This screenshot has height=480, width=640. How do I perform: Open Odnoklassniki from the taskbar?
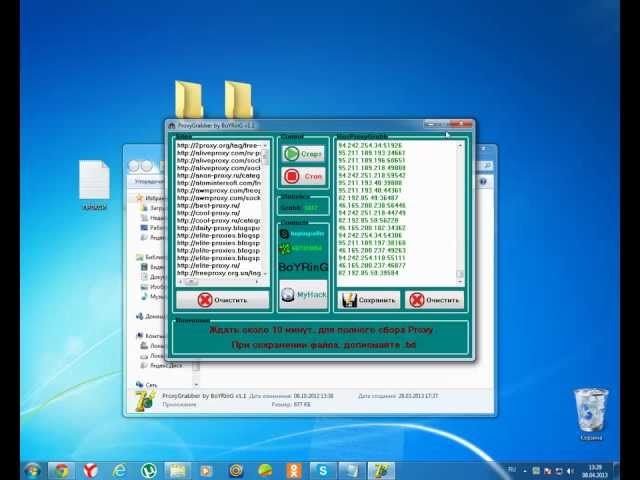coord(294,471)
